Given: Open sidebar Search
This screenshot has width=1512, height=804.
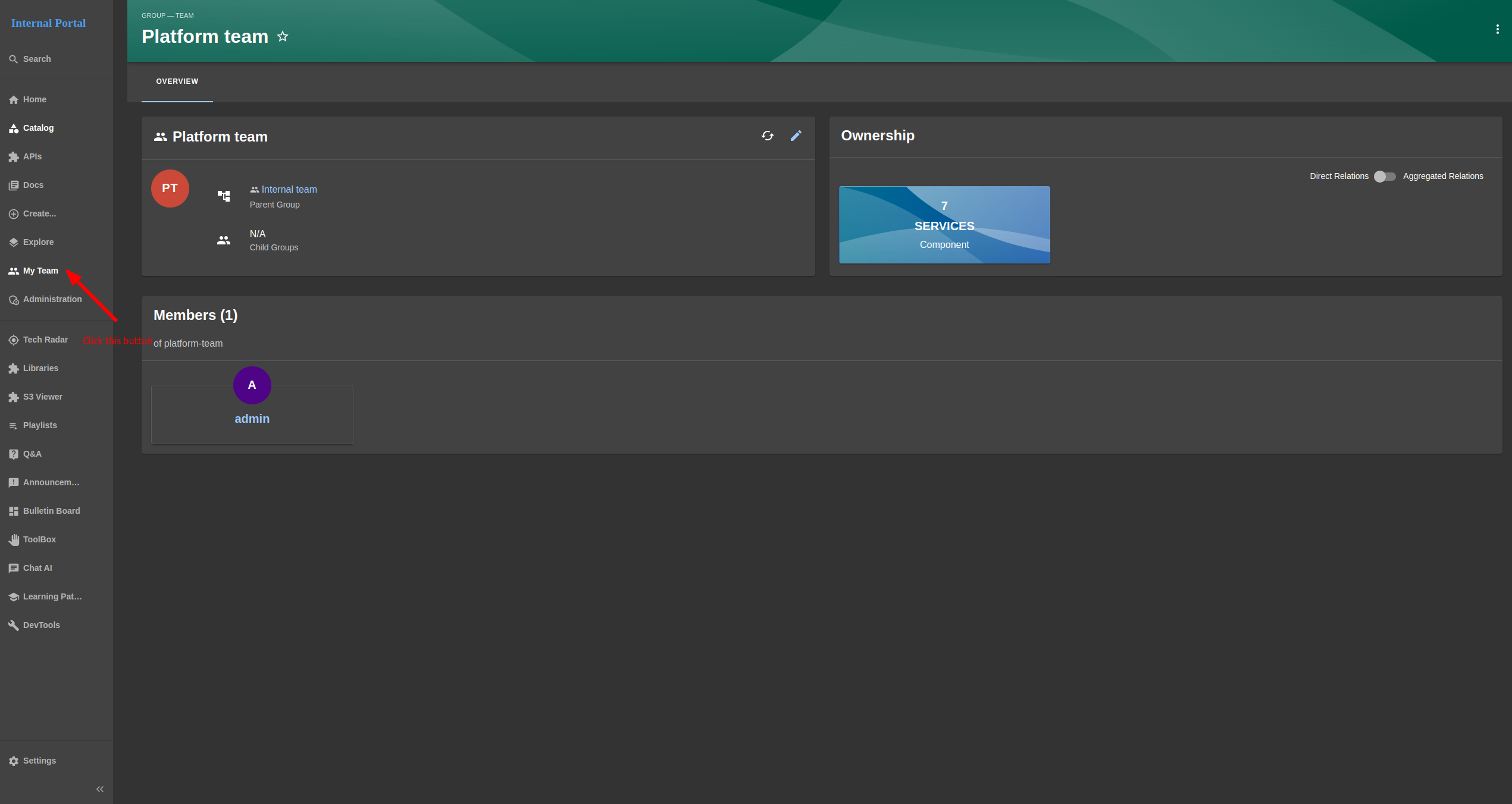Looking at the screenshot, I should 37,59.
